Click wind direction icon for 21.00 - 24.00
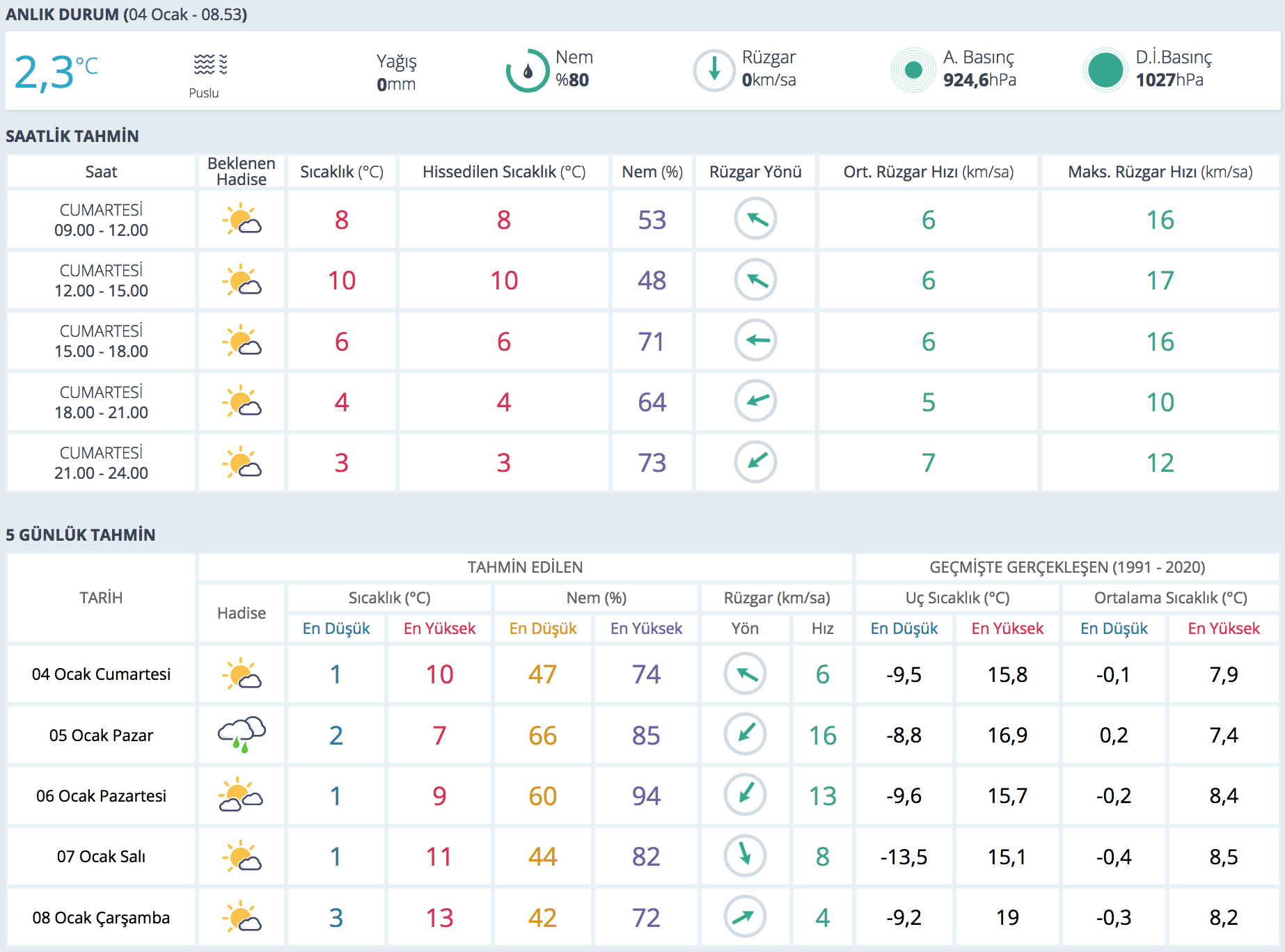The width and height of the screenshot is (1285, 952). (x=755, y=462)
